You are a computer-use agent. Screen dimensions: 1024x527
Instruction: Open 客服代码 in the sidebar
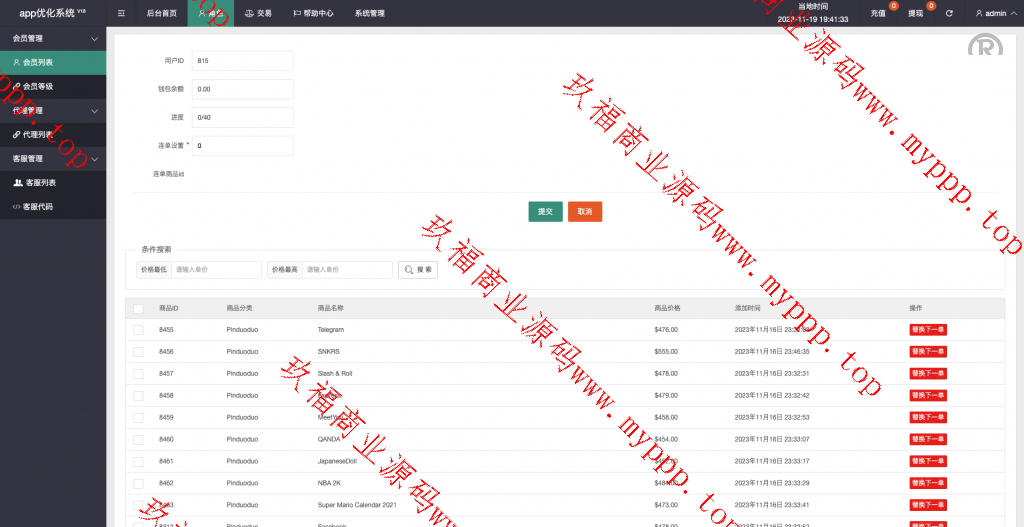[x=38, y=206]
